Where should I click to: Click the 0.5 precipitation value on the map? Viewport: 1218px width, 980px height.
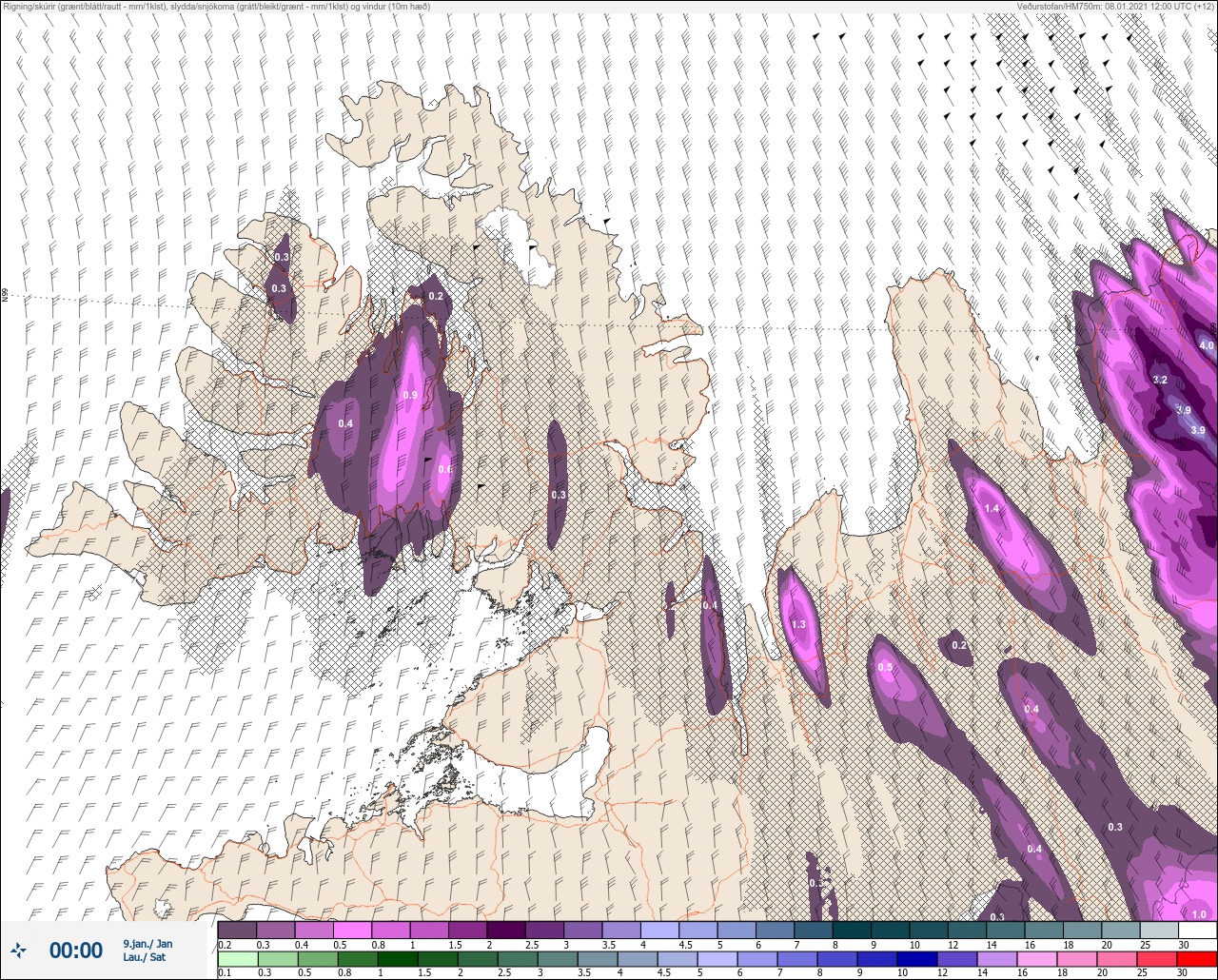pos(885,668)
